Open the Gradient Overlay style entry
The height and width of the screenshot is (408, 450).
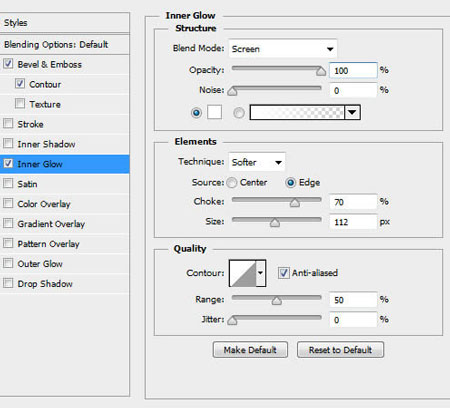(51, 224)
